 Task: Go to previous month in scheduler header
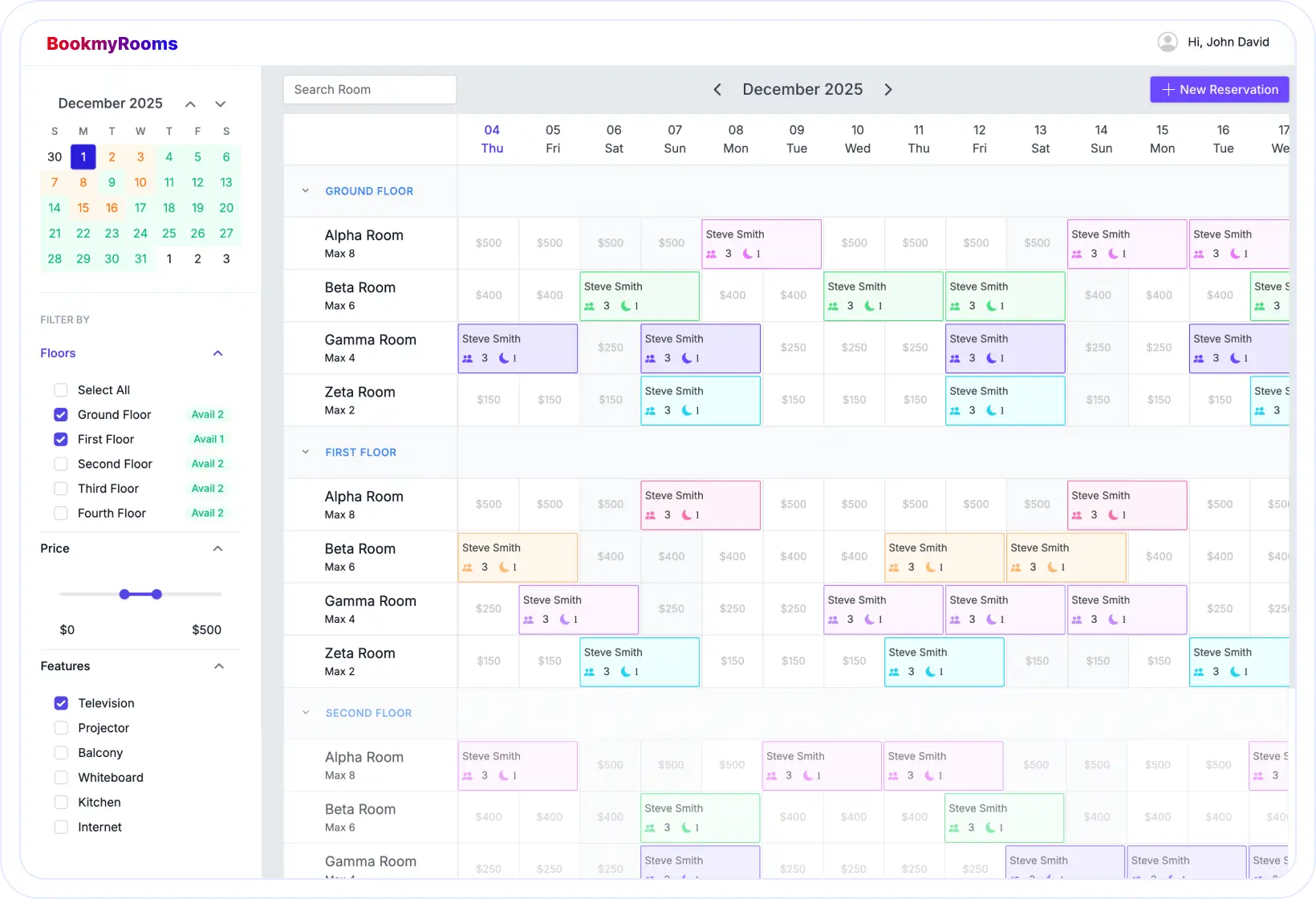point(717,90)
